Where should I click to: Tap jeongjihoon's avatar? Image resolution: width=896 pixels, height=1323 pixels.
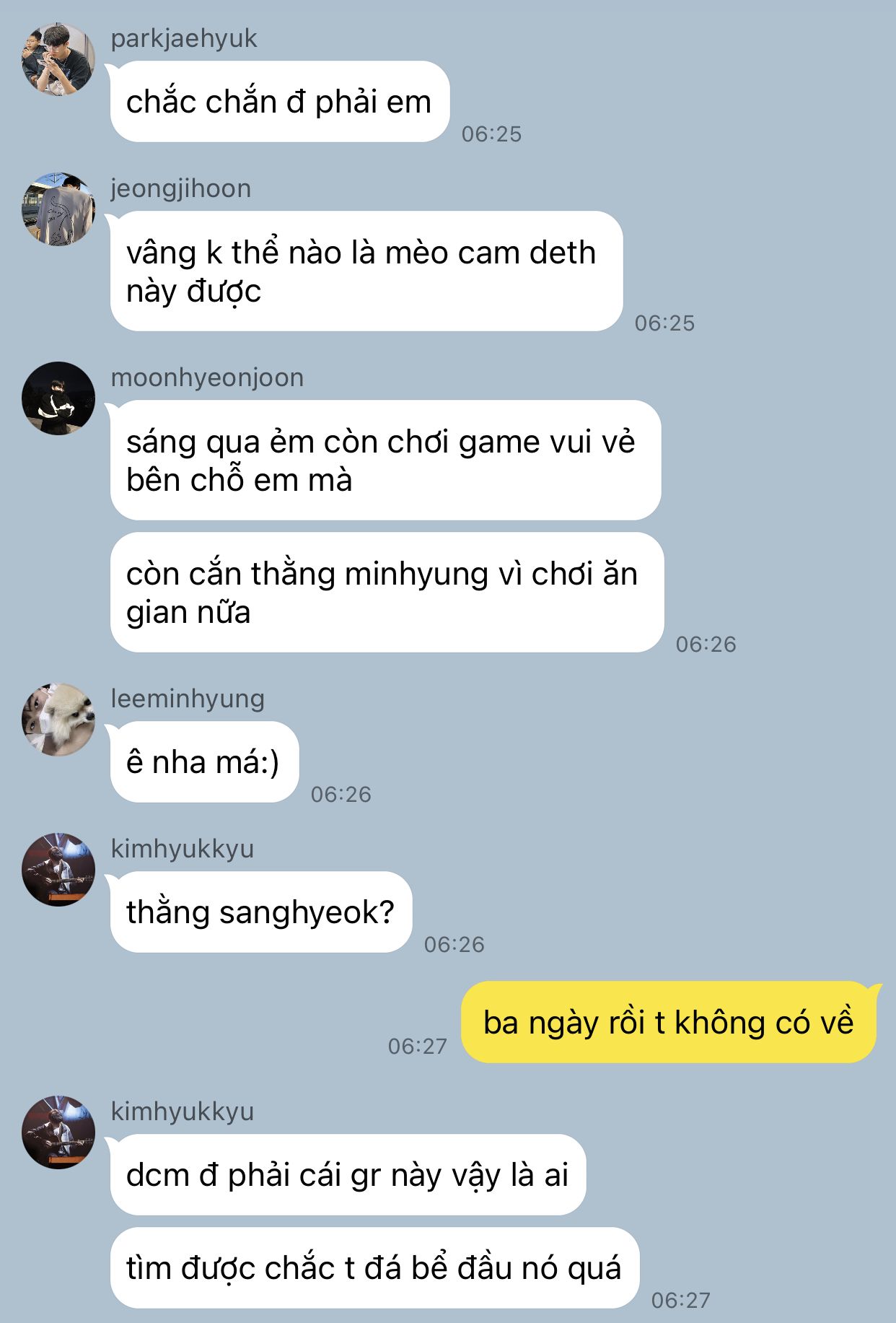click(58, 209)
